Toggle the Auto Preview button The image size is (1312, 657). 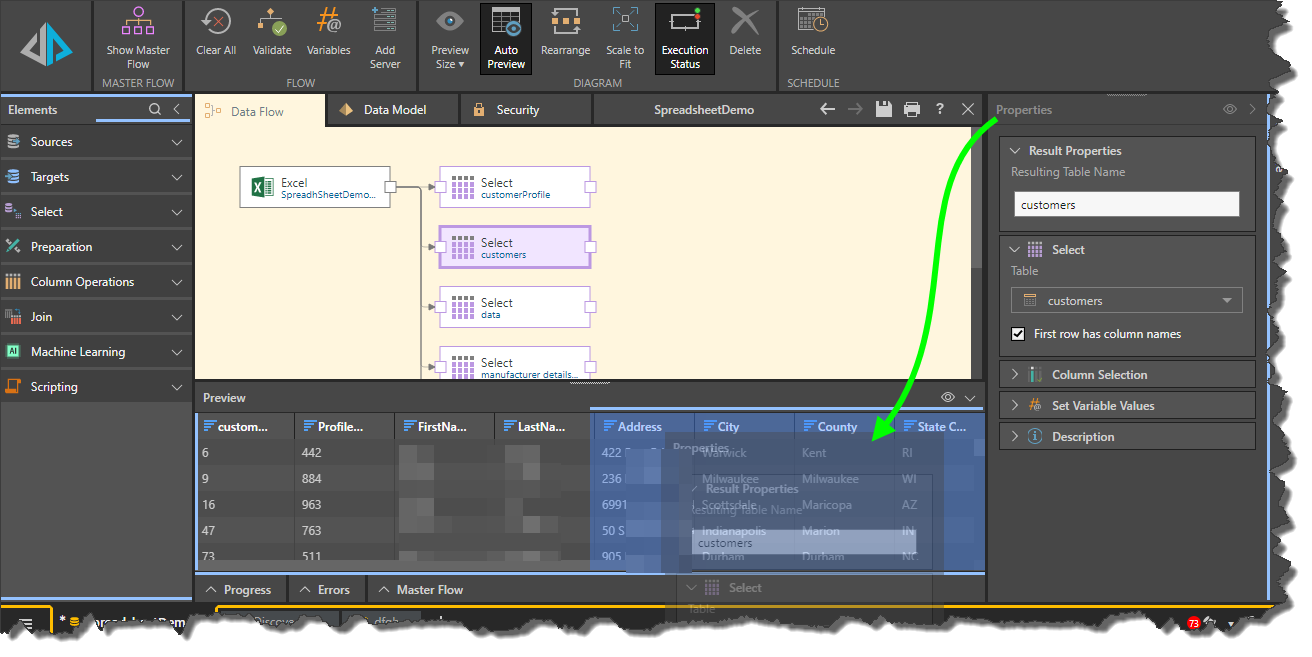(506, 38)
